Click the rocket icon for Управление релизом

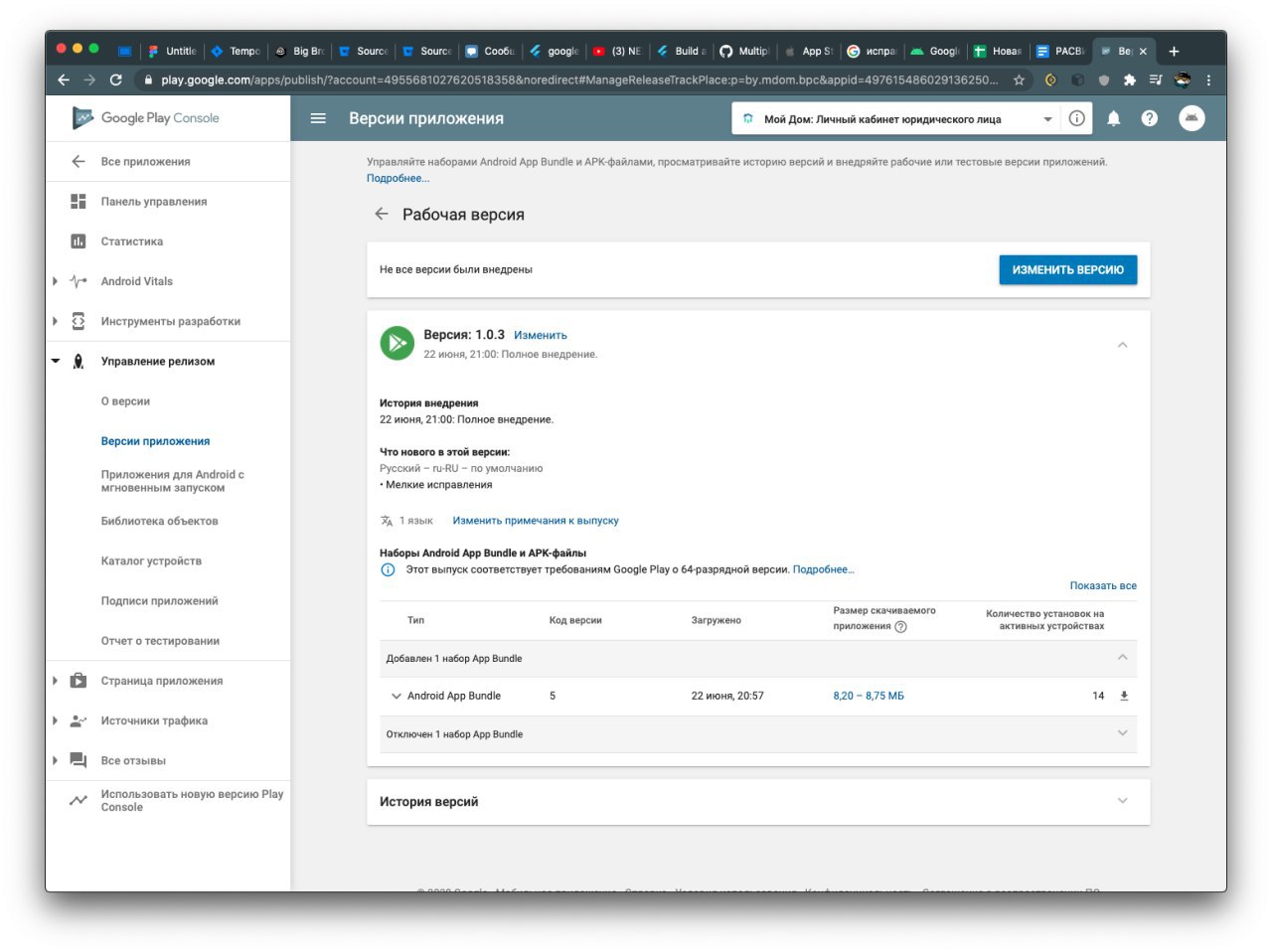click(79, 361)
